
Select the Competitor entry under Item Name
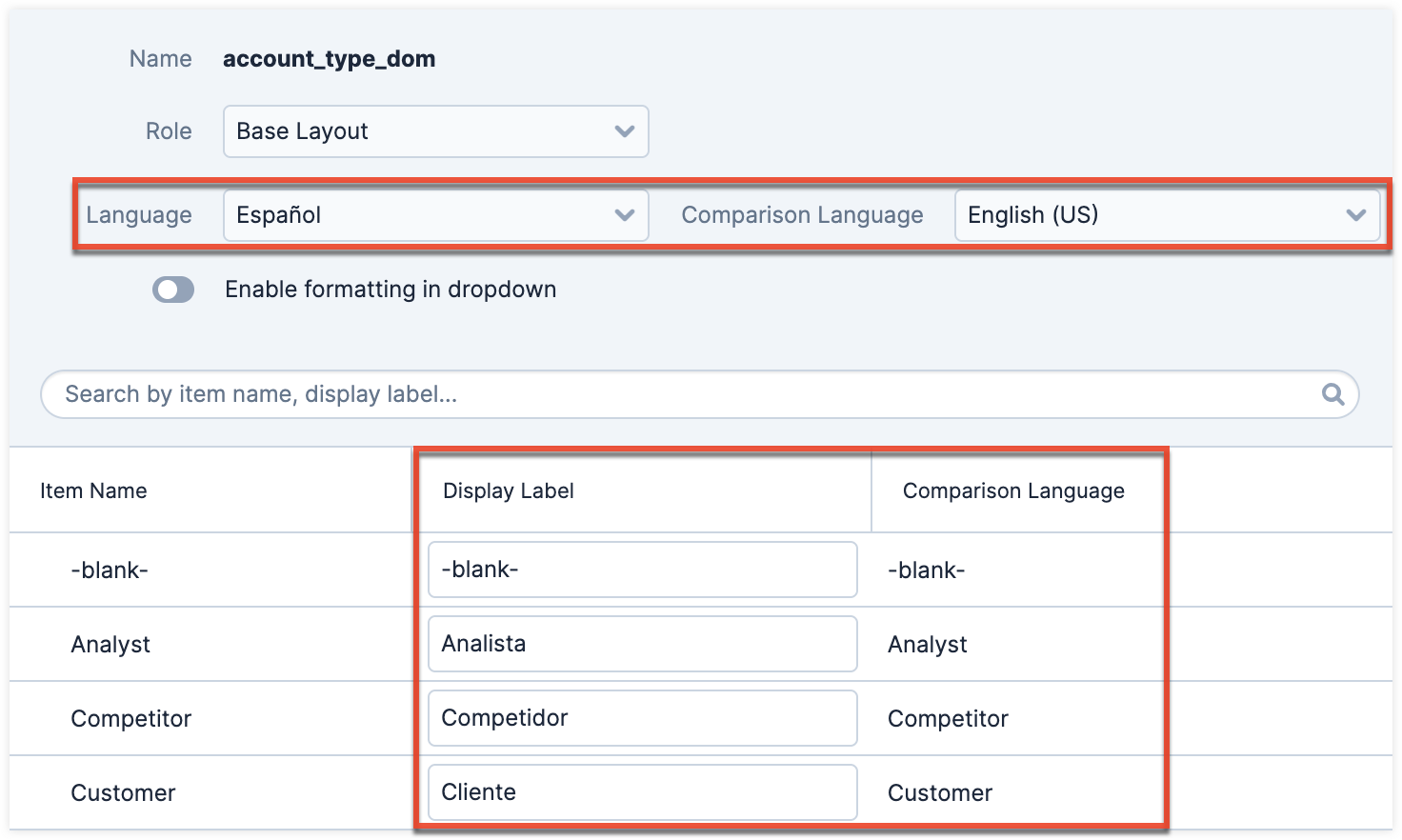tap(131, 719)
